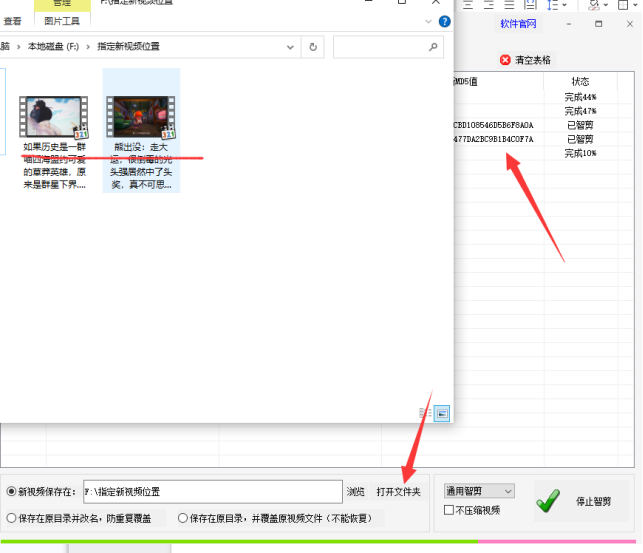Click the 完成10% status cell

point(580,153)
